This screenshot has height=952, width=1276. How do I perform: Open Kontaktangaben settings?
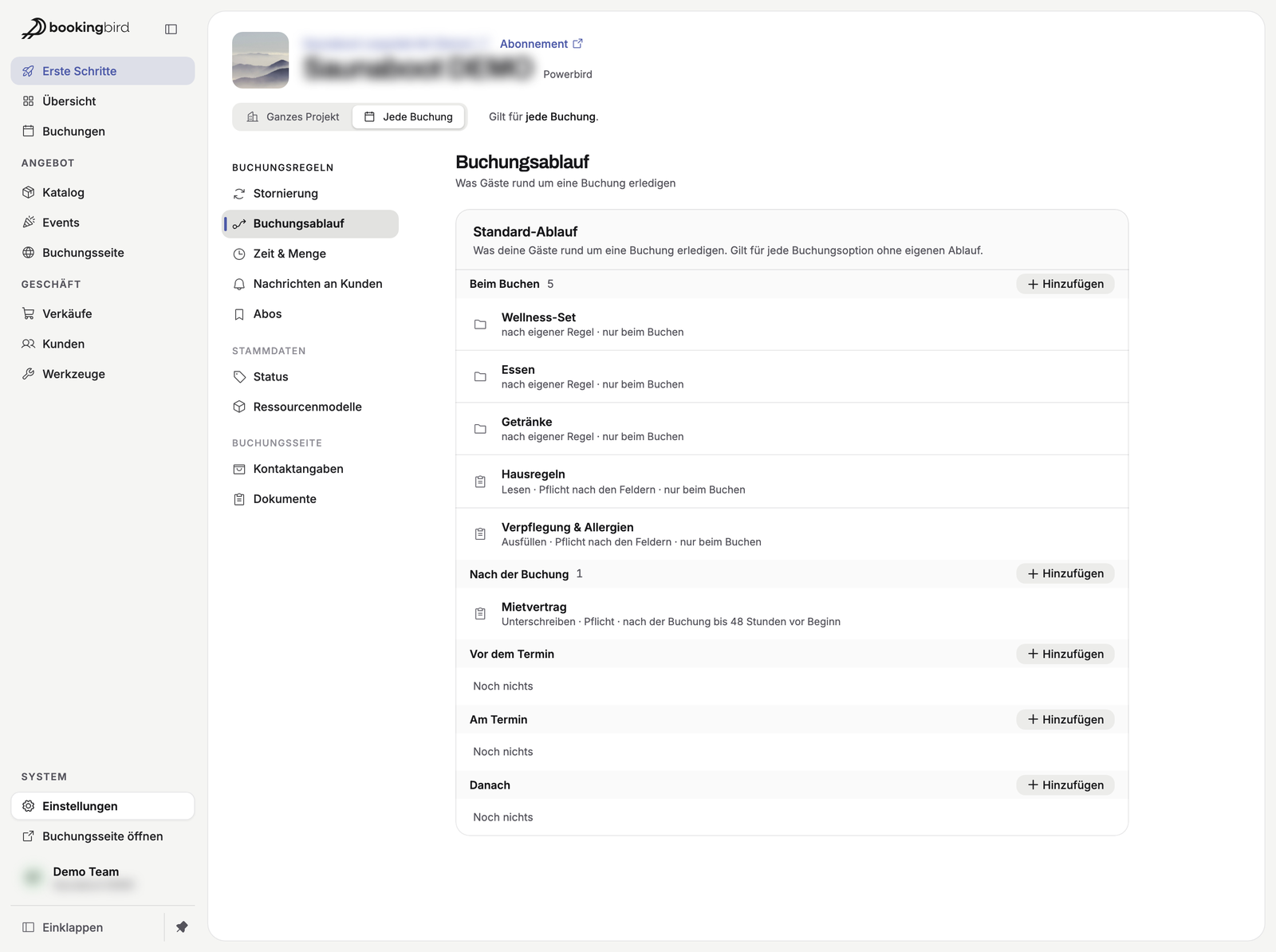[310, 469]
